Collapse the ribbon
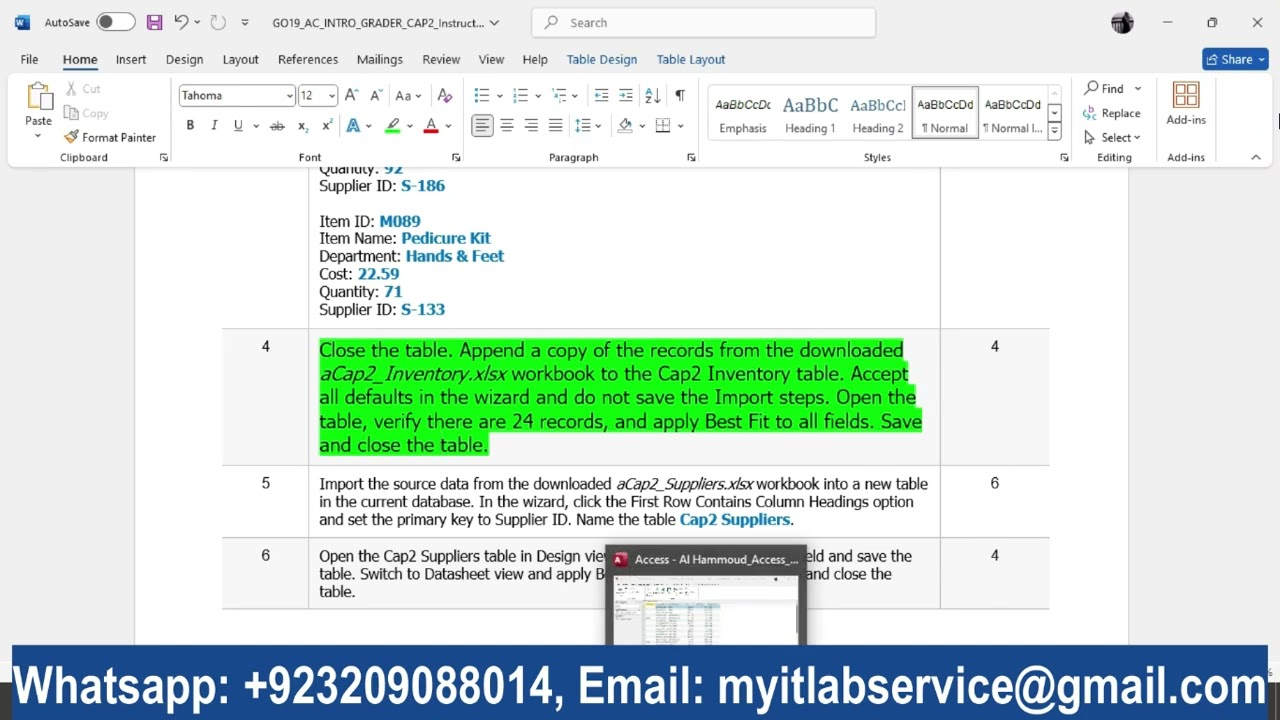 coord(1256,158)
